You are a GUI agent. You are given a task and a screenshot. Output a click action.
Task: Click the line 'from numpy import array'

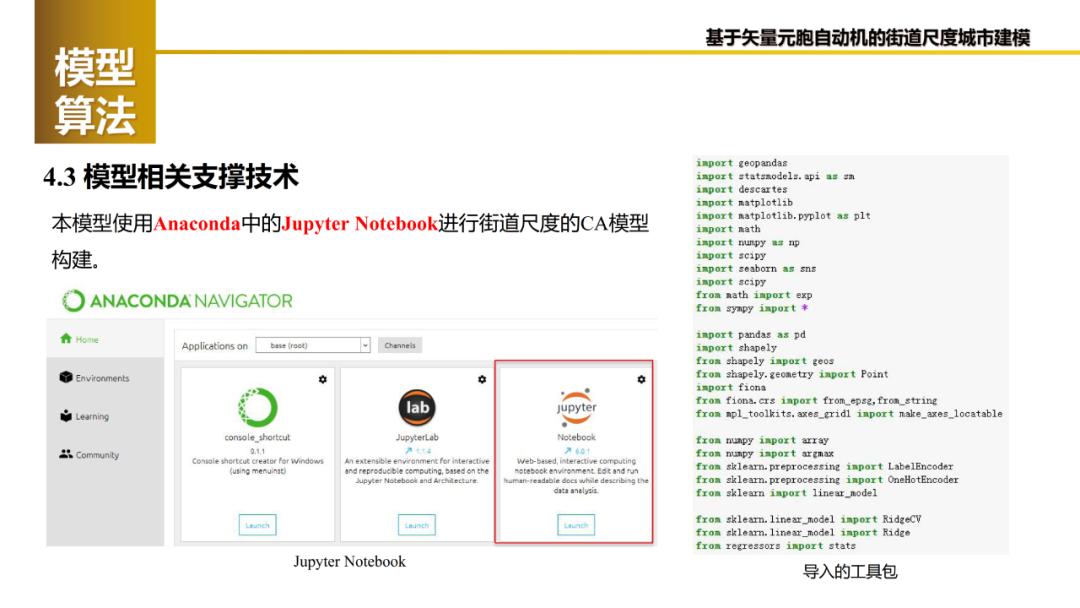[762, 440]
